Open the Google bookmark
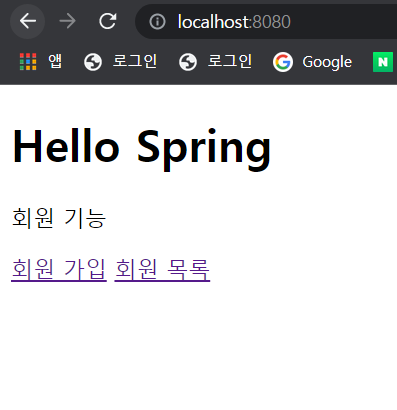The height and width of the screenshot is (410, 397). [x=312, y=62]
